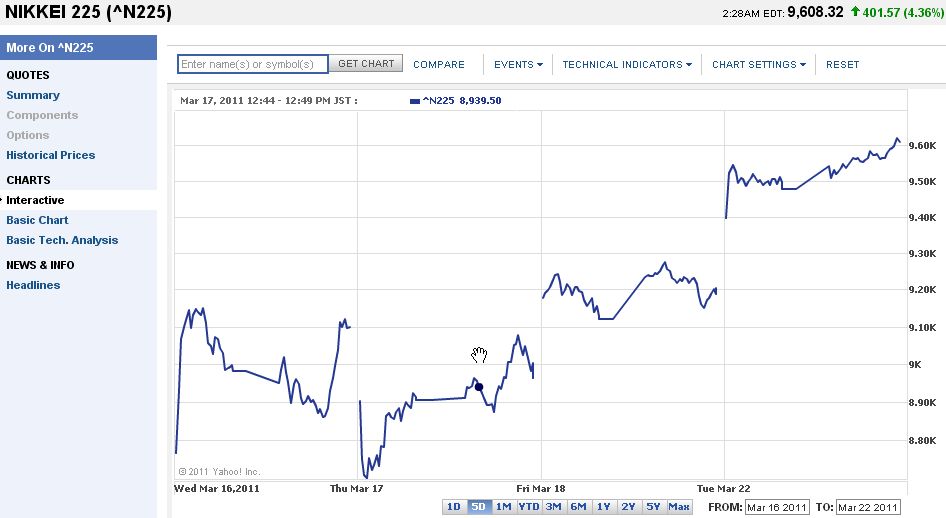
Task: Click the ^N225 legend color swatch
Action: tap(414, 101)
